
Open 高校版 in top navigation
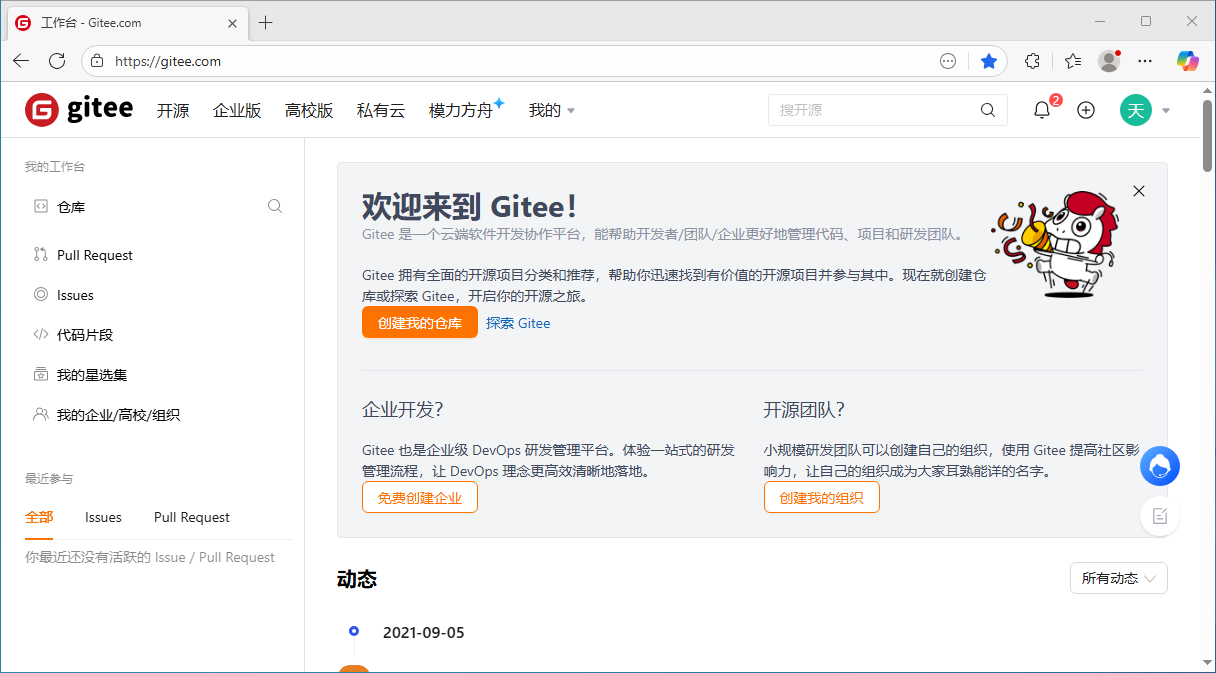(x=309, y=110)
